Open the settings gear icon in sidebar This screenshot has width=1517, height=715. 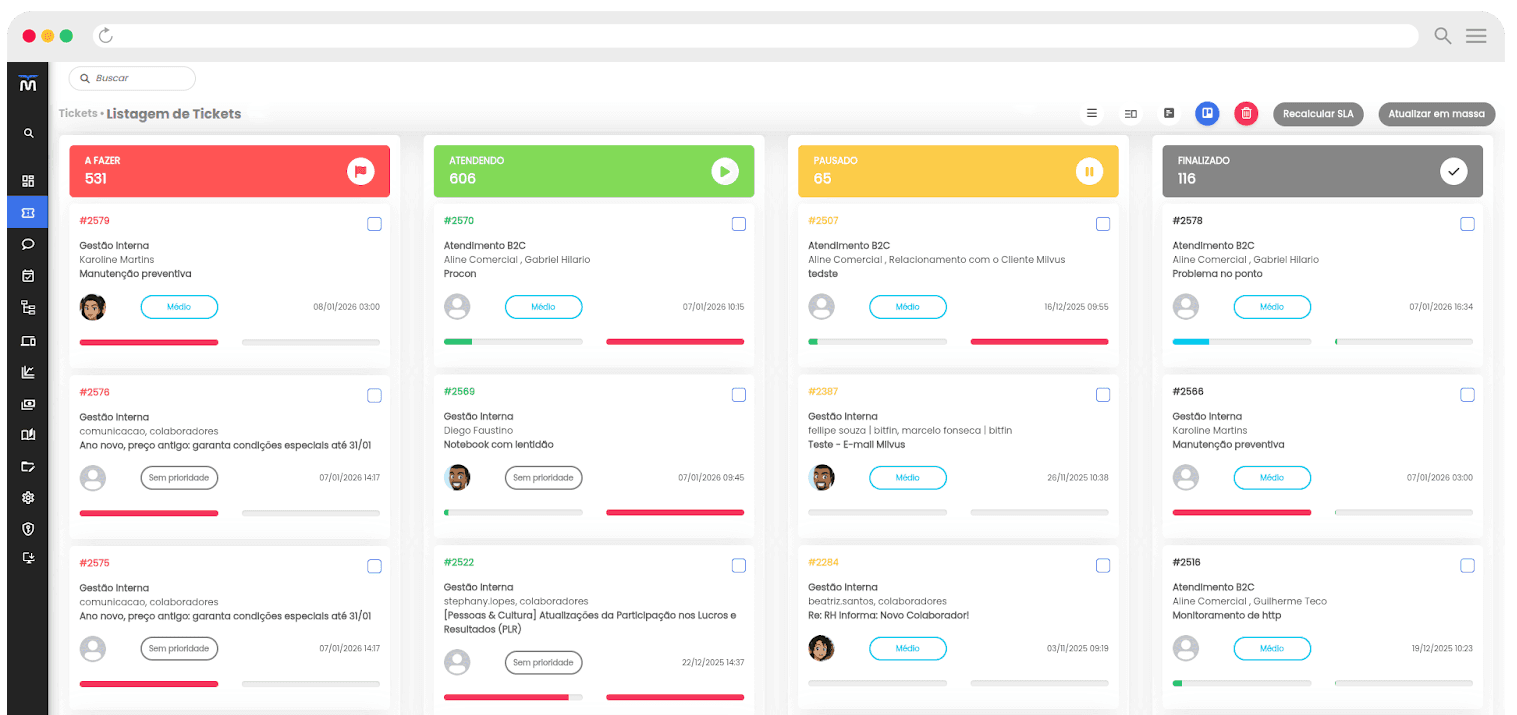click(x=28, y=498)
